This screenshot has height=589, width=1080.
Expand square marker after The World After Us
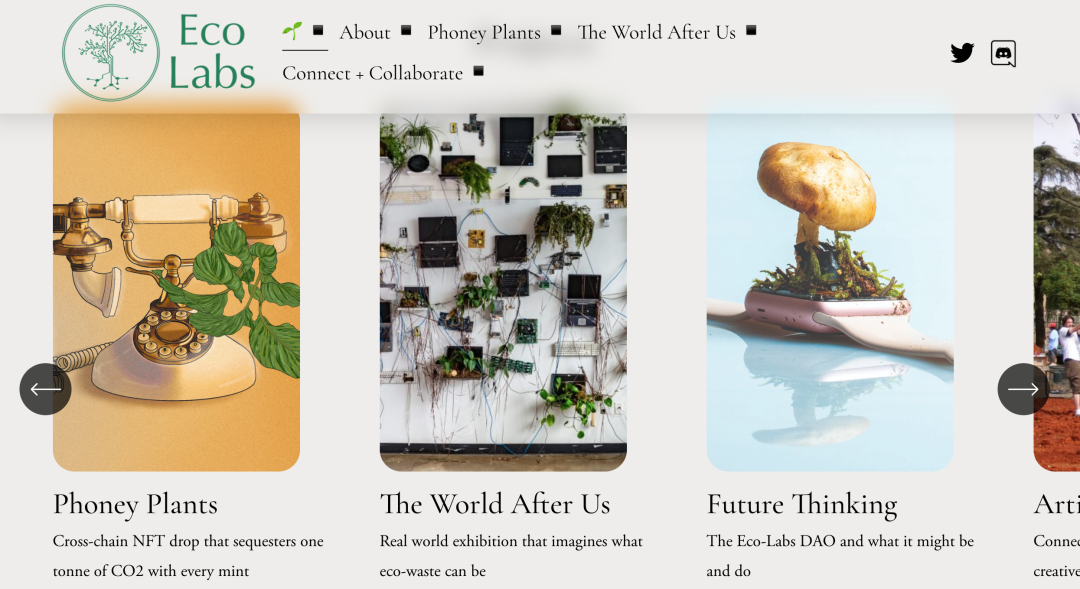click(x=751, y=30)
